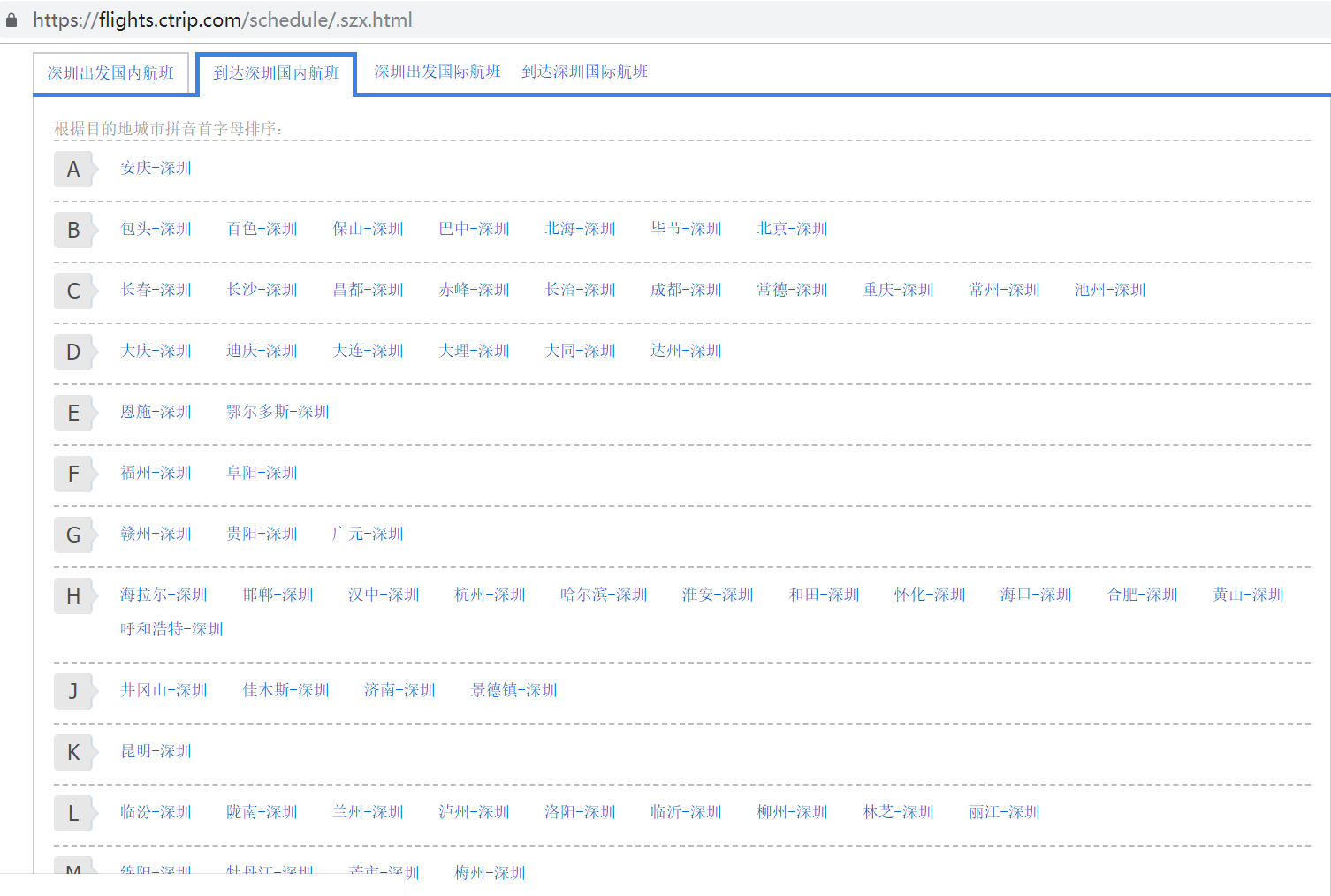The width and height of the screenshot is (1331, 896).
Task: Click the letter H index badge
Action: coord(73,596)
